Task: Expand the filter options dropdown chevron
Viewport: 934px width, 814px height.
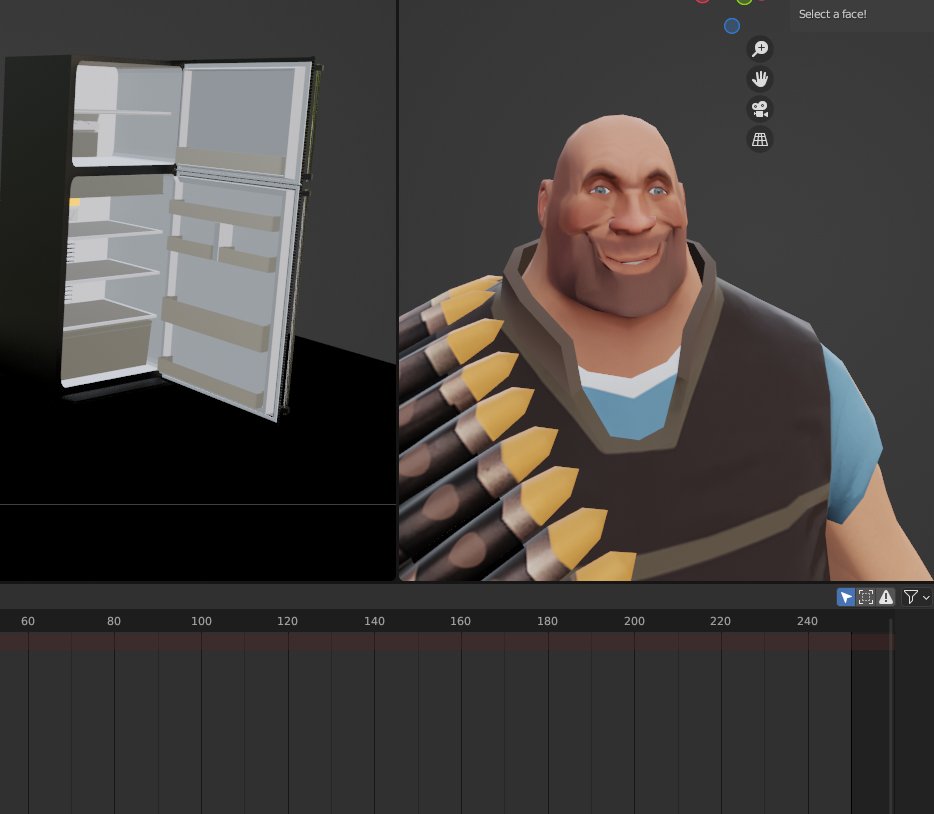Action: pos(925,597)
